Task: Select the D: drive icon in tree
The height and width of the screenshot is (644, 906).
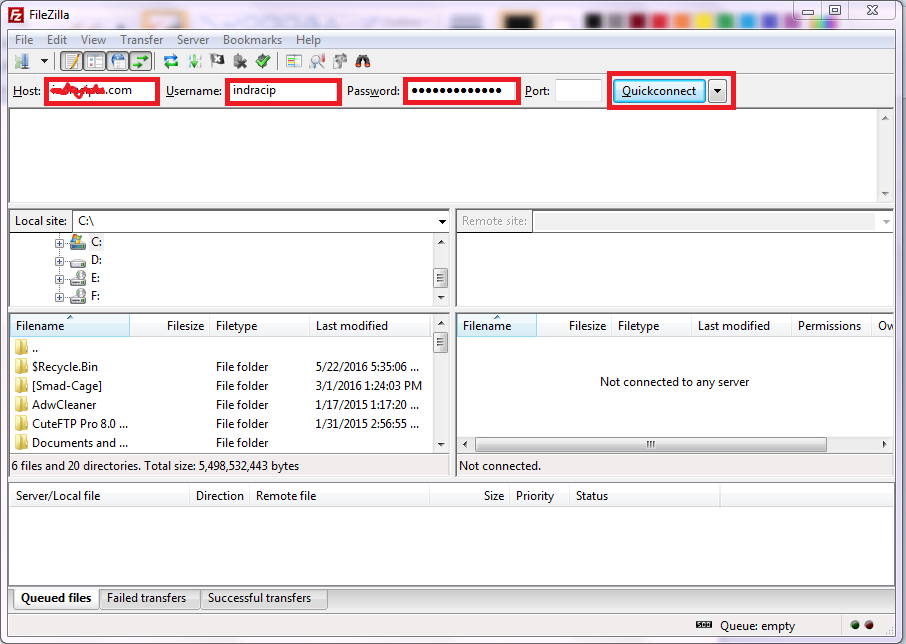Action: coord(77,262)
